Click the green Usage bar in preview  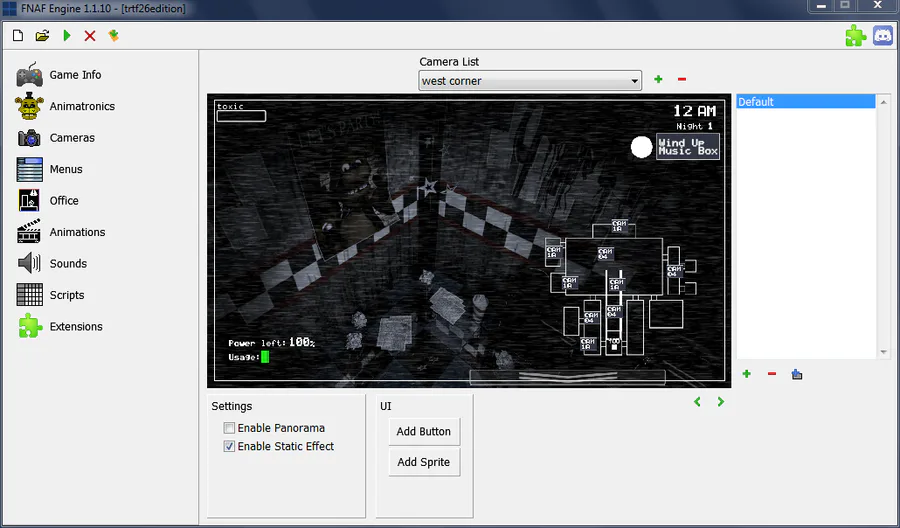pos(265,357)
